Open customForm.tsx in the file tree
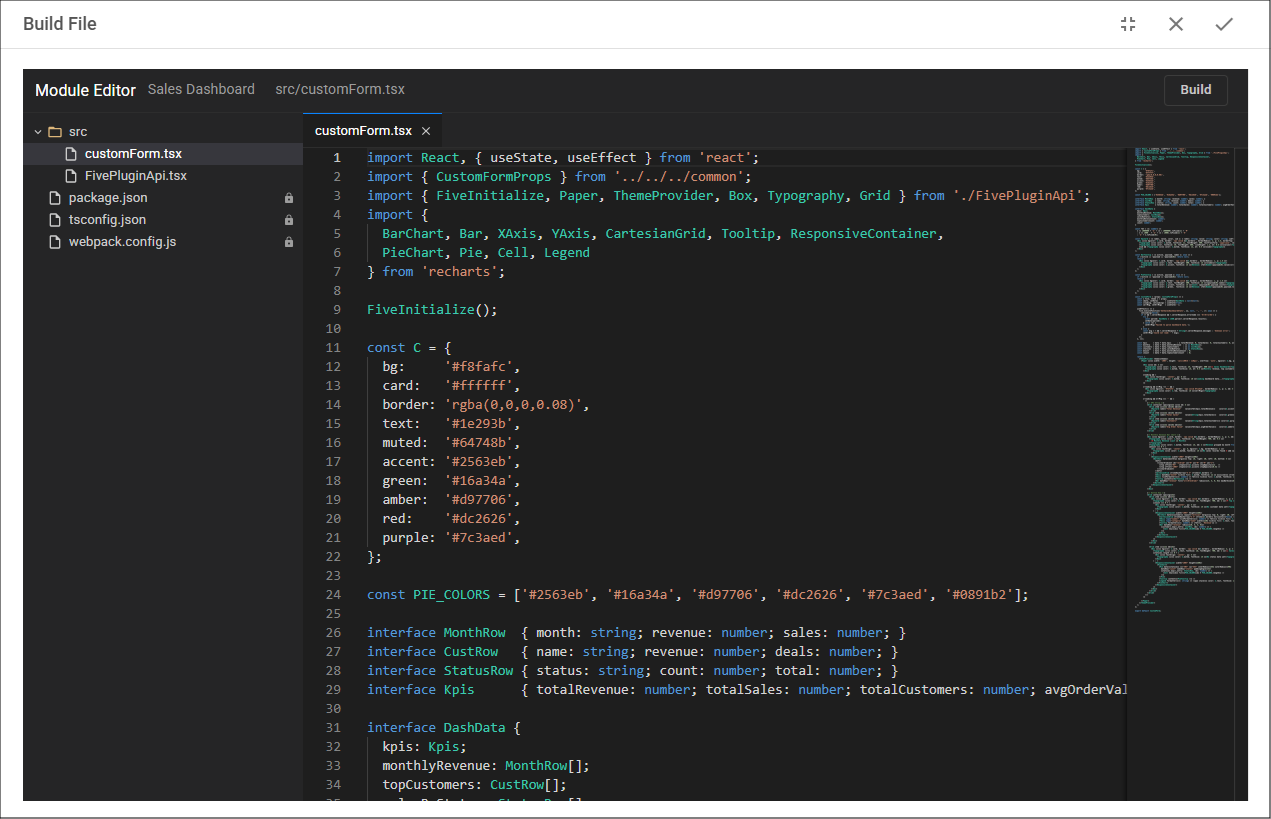 [x=163, y=154]
